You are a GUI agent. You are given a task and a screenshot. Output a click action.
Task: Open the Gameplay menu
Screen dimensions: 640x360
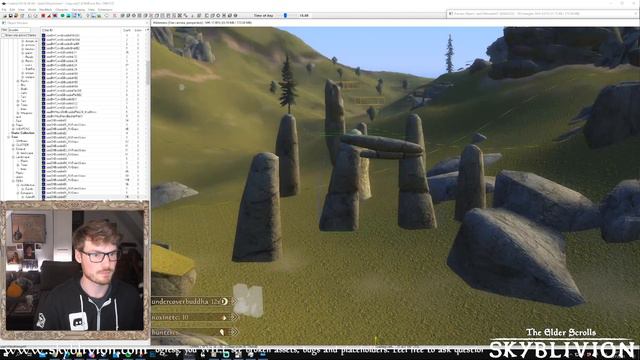[x=78, y=9]
